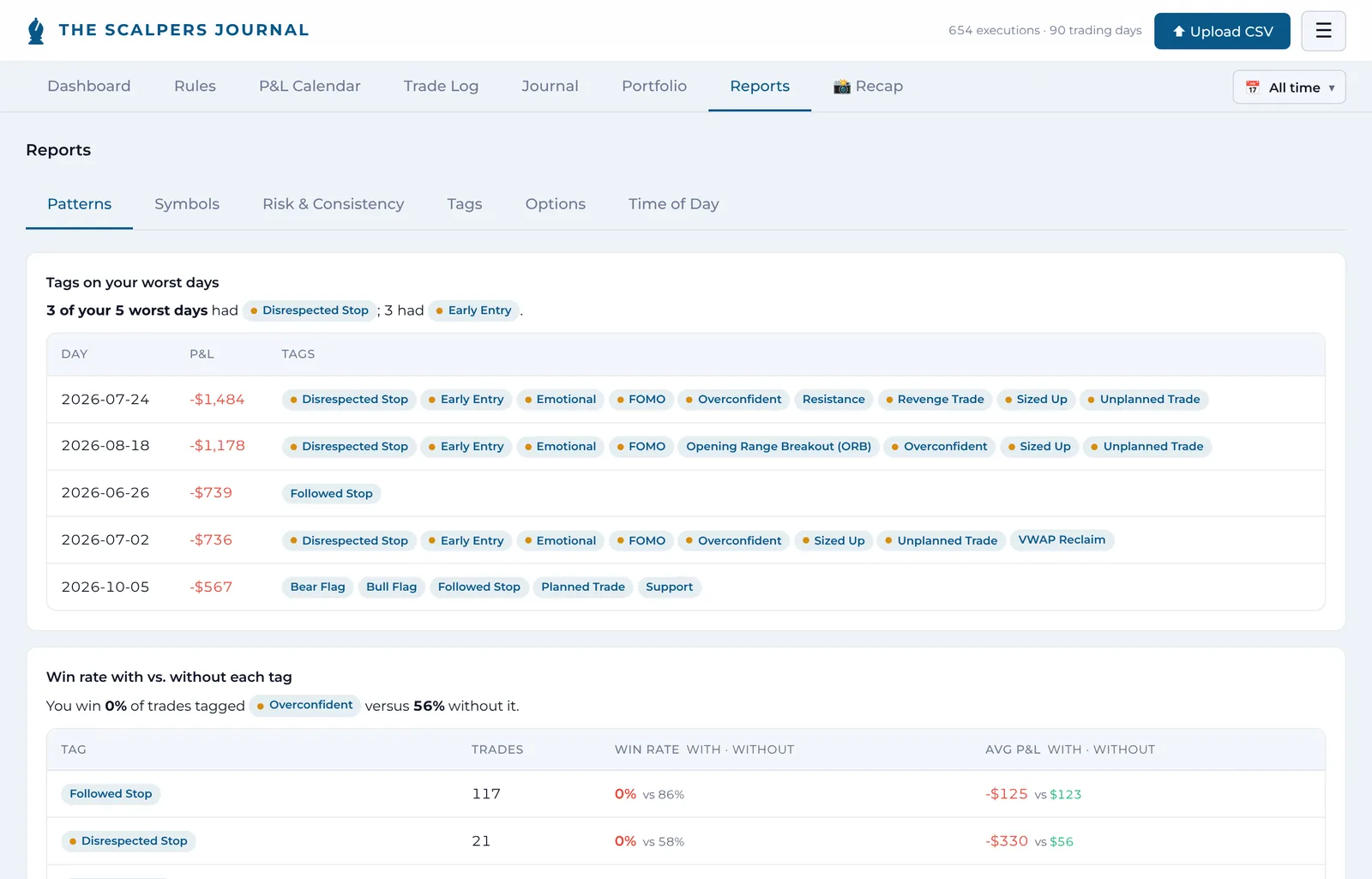Open the Portfolio tab
This screenshot has width=1372, height=879.
point(654,86)
